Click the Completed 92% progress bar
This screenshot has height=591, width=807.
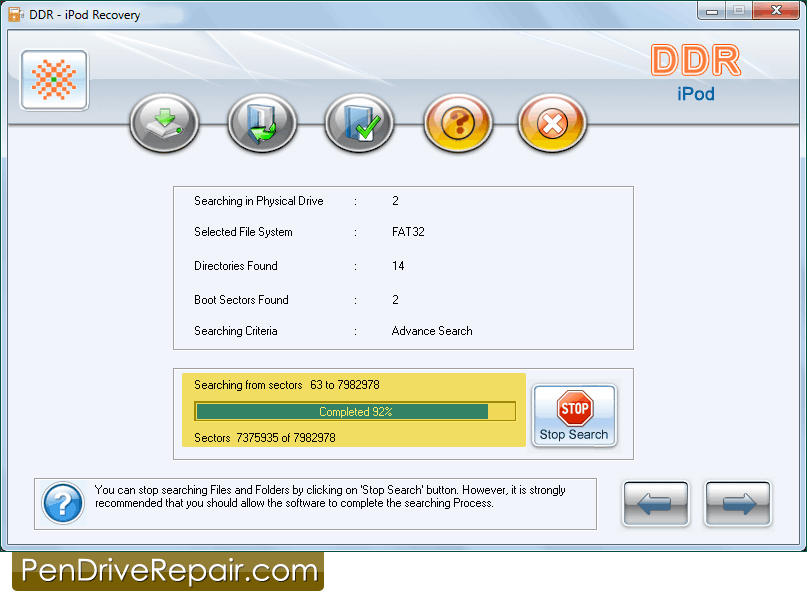pos(355,411)
